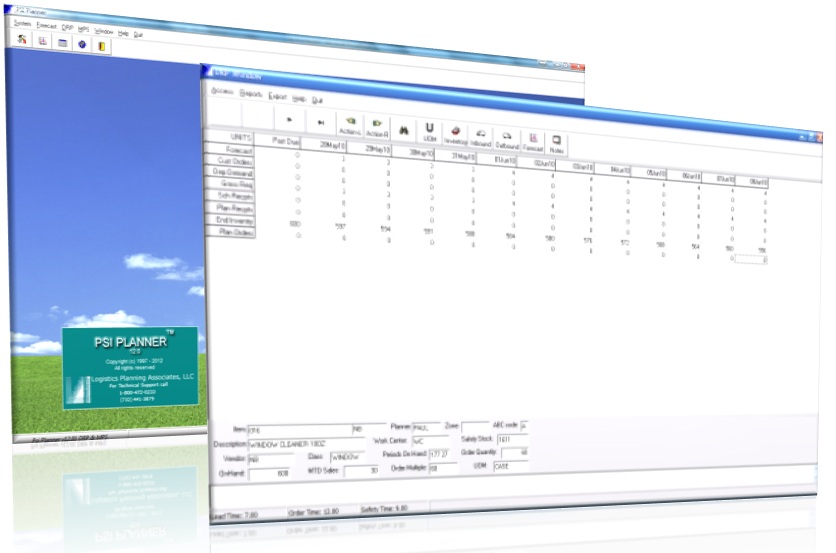The width and height of the screenshot is (836, 553).
Task: Click the Order Multiple input field
Action: coord(443,468)
